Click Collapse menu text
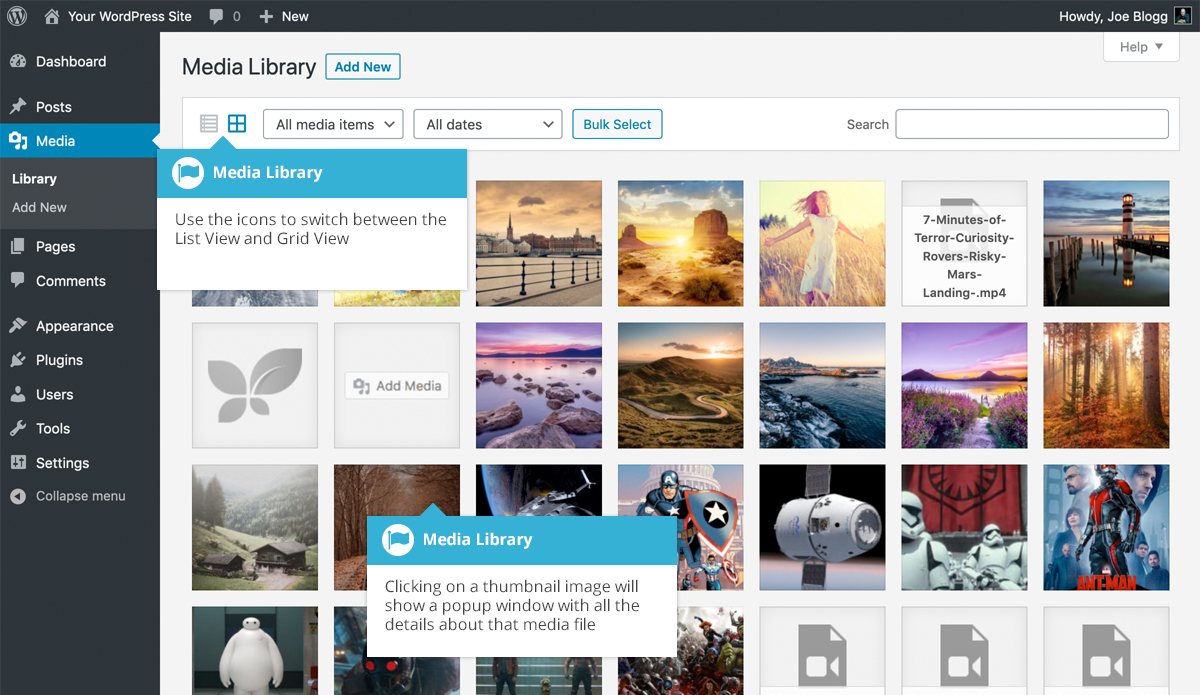Image resolution: width=1200 pixels, height=695 pixels. pyautogui.click(x=81, y=496)
